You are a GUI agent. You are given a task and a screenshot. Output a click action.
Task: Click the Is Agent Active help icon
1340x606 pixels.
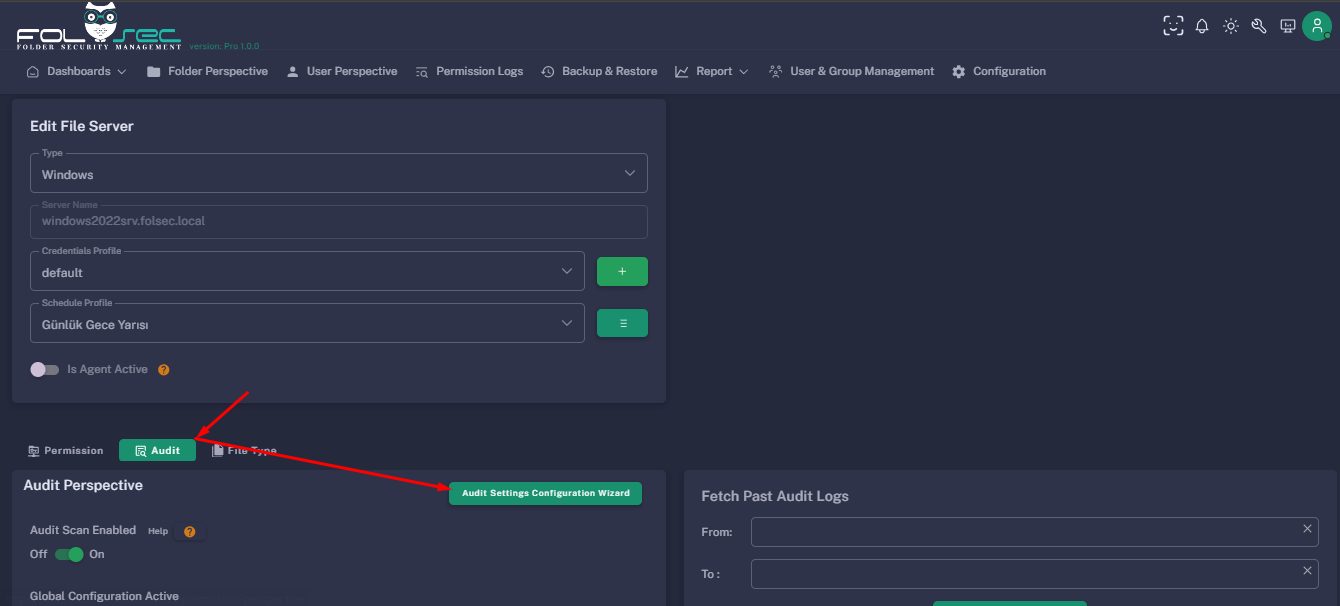(164, 370)
